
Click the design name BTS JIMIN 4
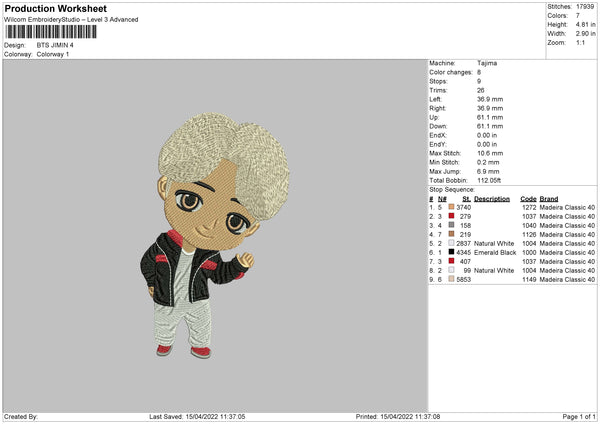point(55,45)
